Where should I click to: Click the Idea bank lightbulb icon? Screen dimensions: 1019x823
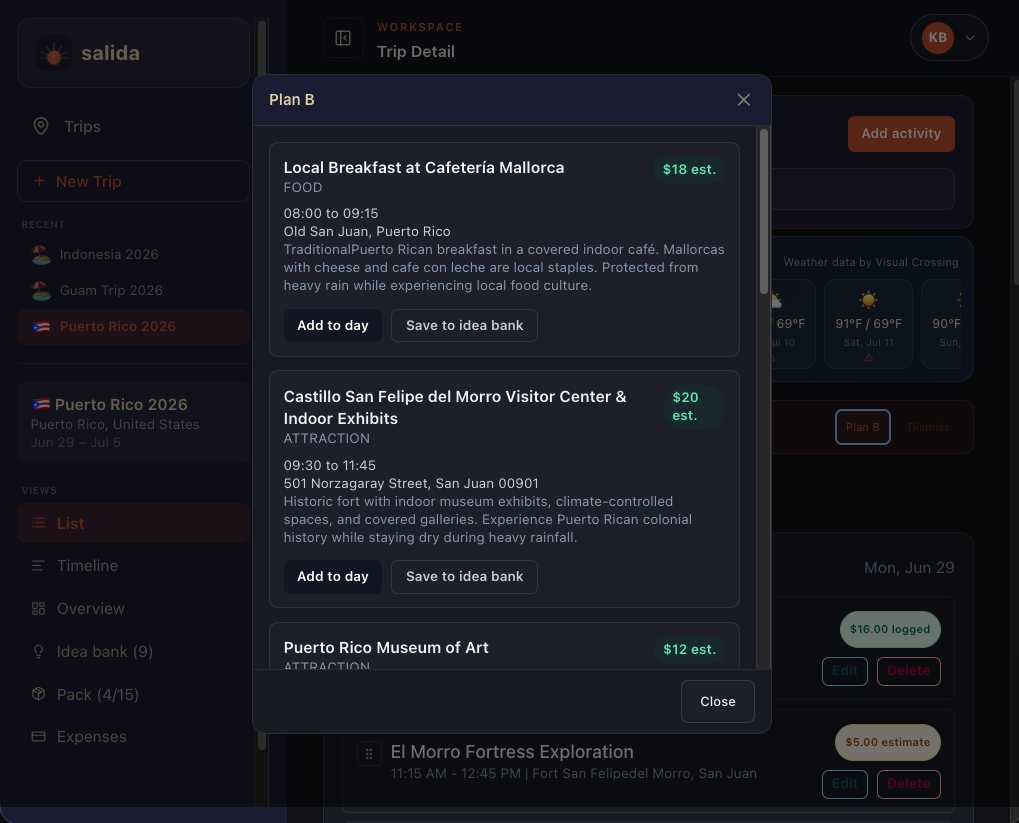38,651
